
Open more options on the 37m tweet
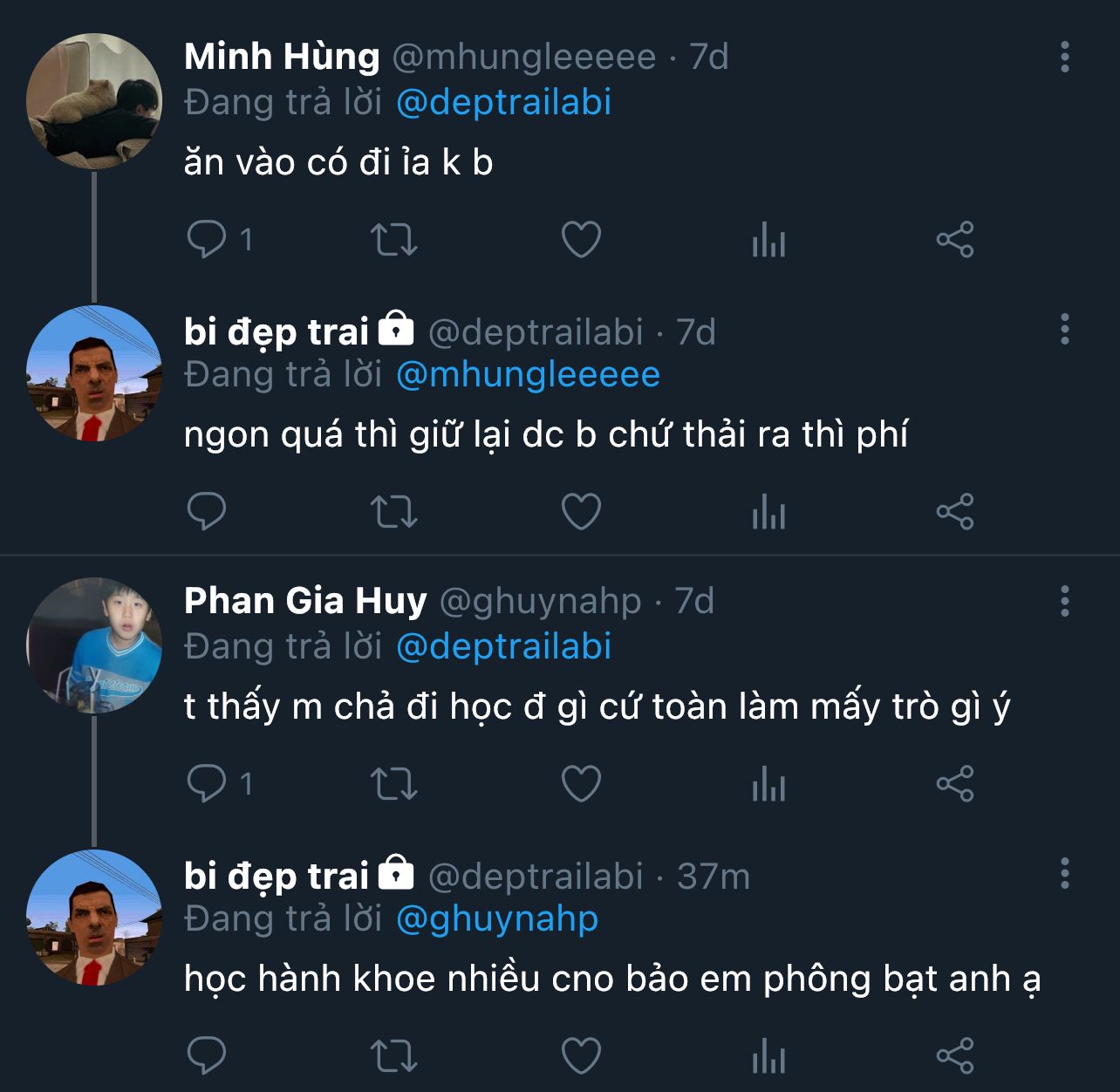1064,873
